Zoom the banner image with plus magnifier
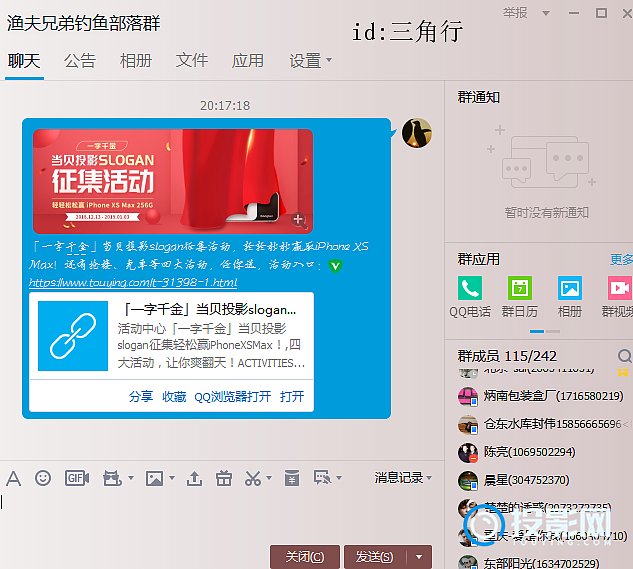The image size is (633, 569). coord(298,219)
